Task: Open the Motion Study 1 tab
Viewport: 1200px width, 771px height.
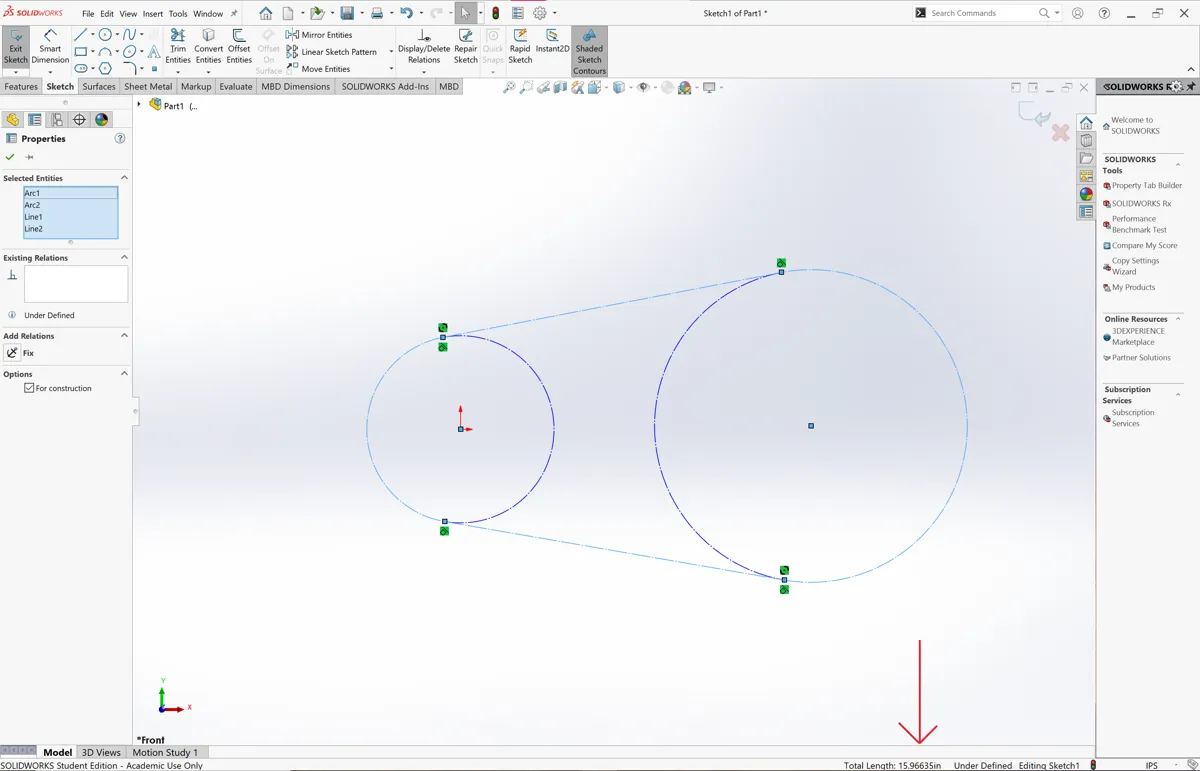Action: (x=166, y=752)
